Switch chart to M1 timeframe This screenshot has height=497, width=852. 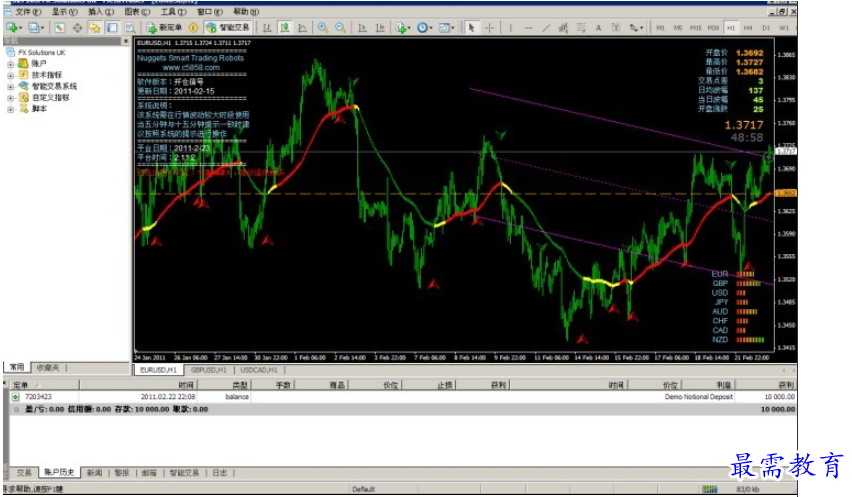(x=660, y=27)
